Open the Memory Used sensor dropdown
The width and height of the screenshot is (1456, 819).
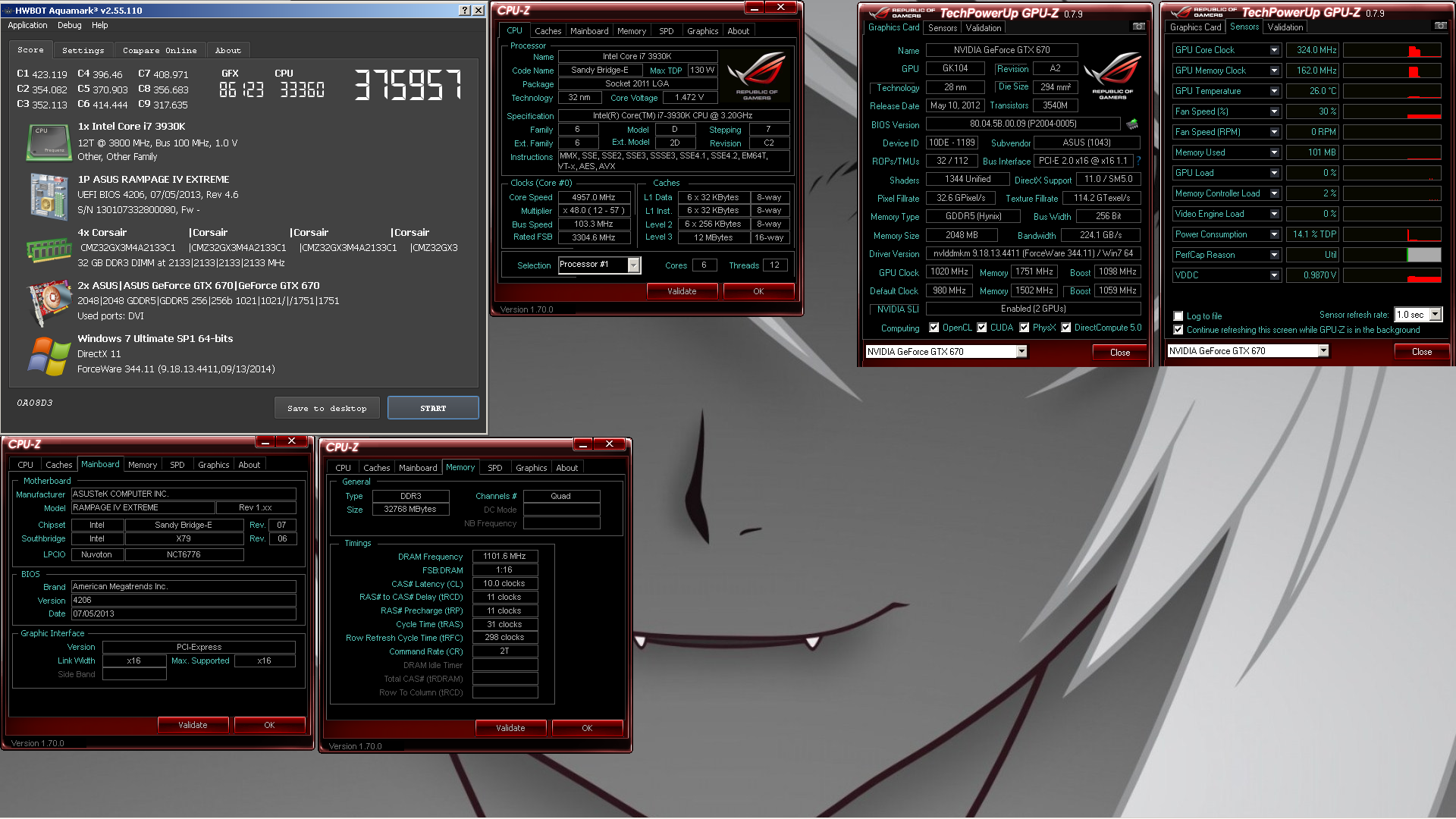(1275, 152)
